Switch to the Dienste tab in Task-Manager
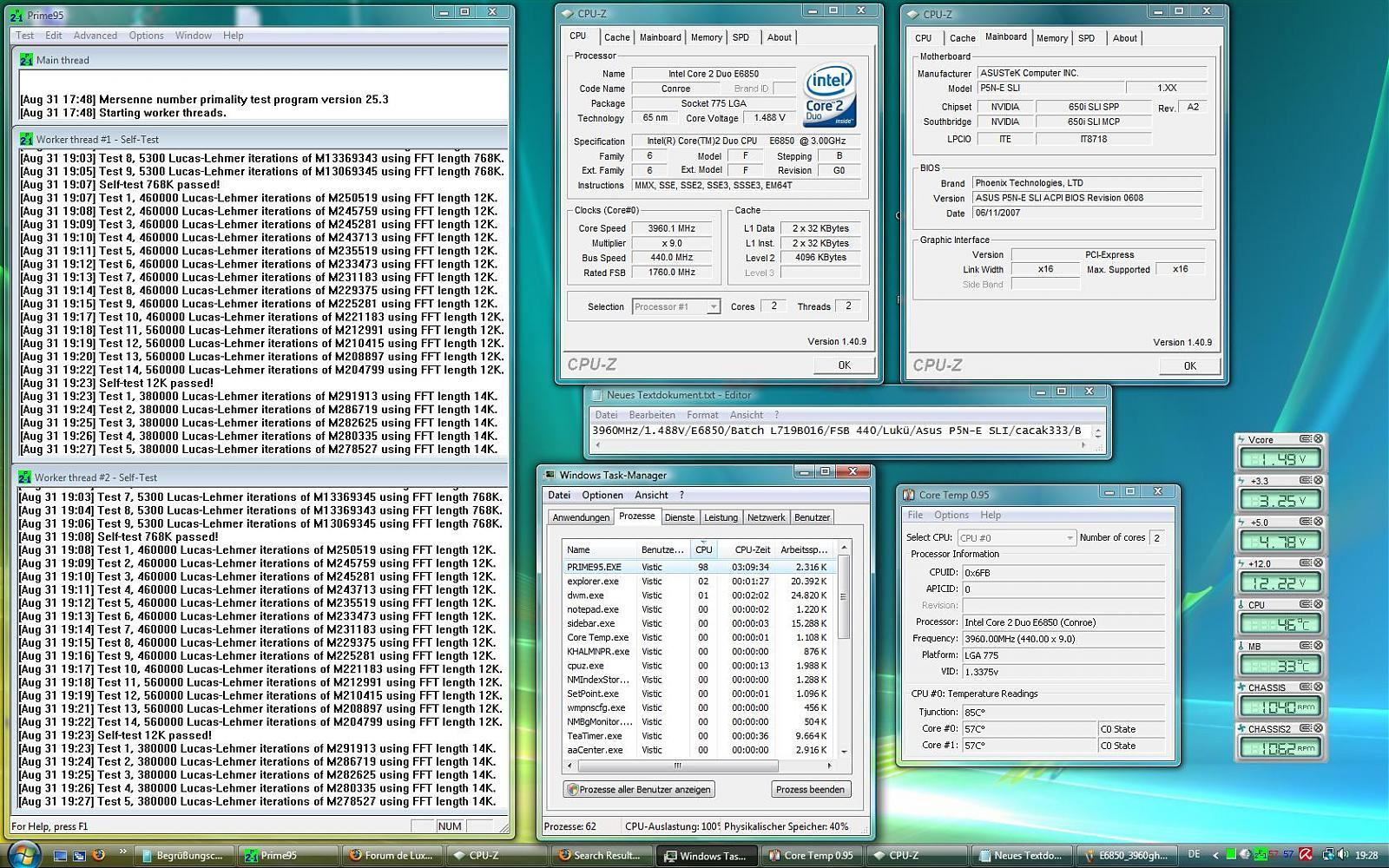 pyautogui.click(x=679, y=517)
